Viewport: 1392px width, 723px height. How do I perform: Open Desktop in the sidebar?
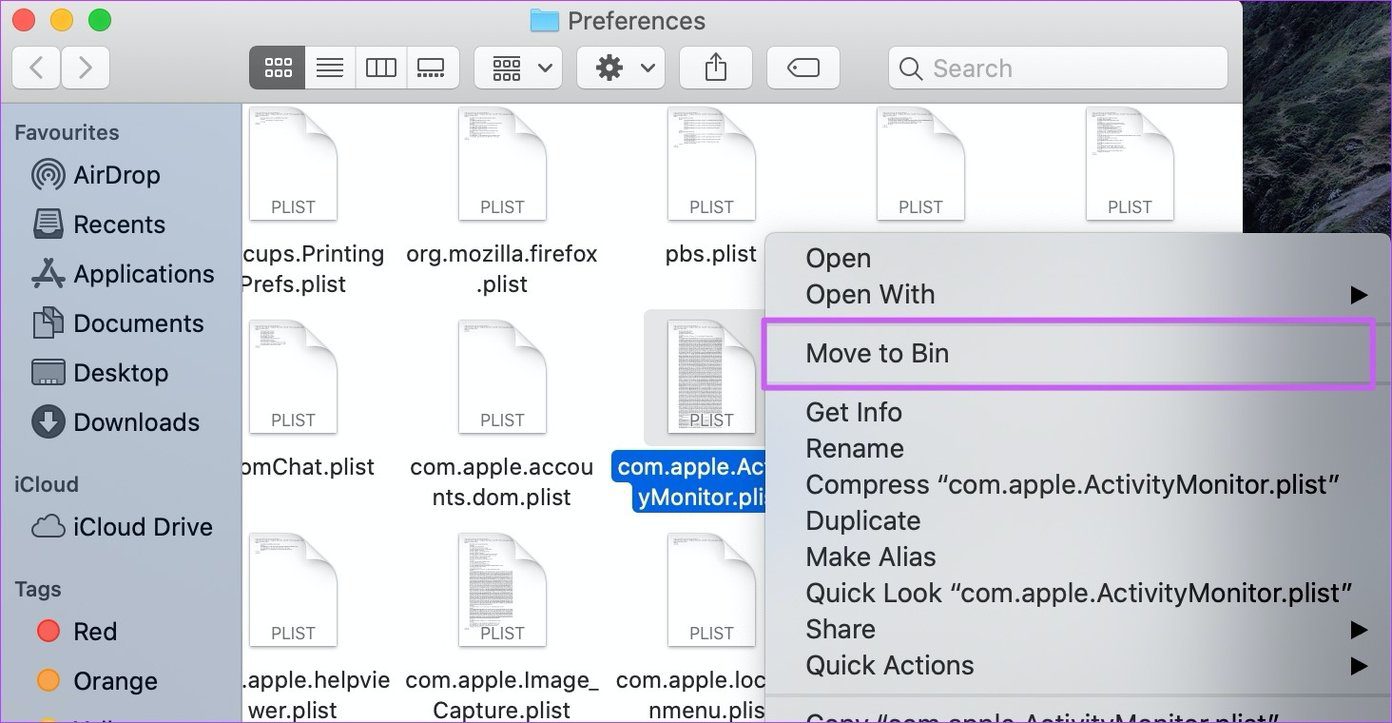tap(100, 373)
